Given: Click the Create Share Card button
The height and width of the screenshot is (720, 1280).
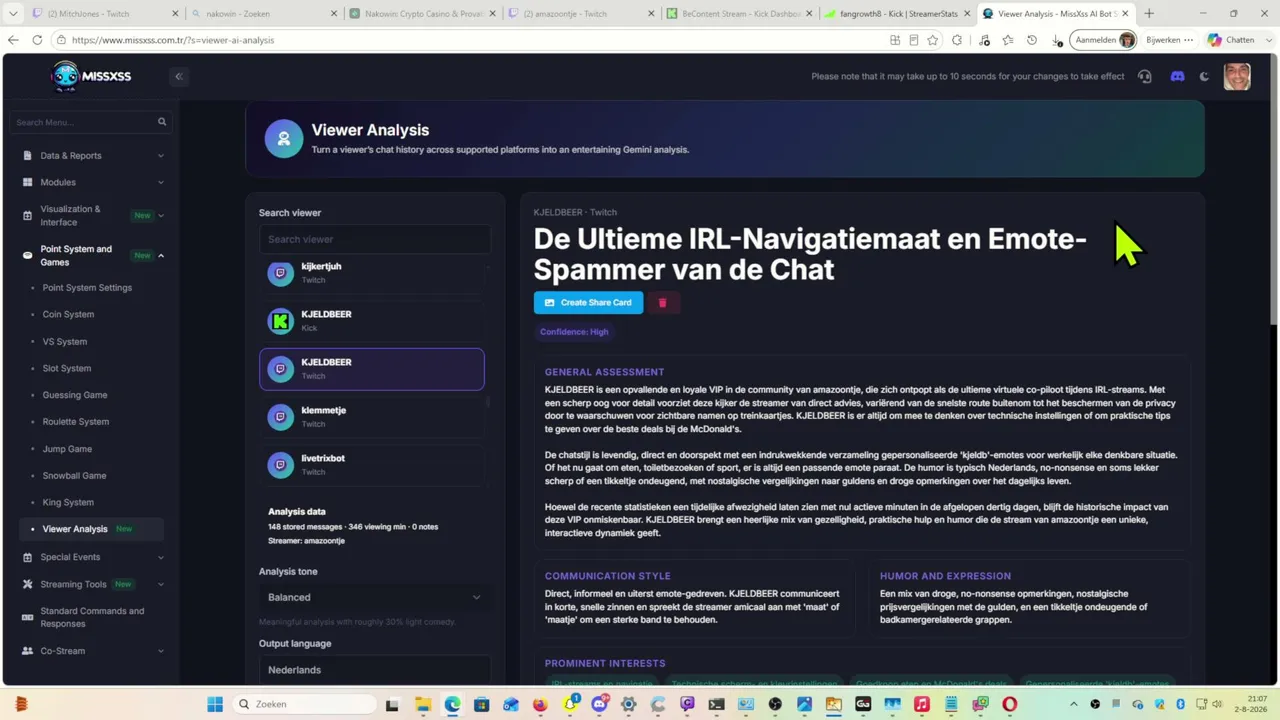Looking at the screenshot, I should 588,303.
